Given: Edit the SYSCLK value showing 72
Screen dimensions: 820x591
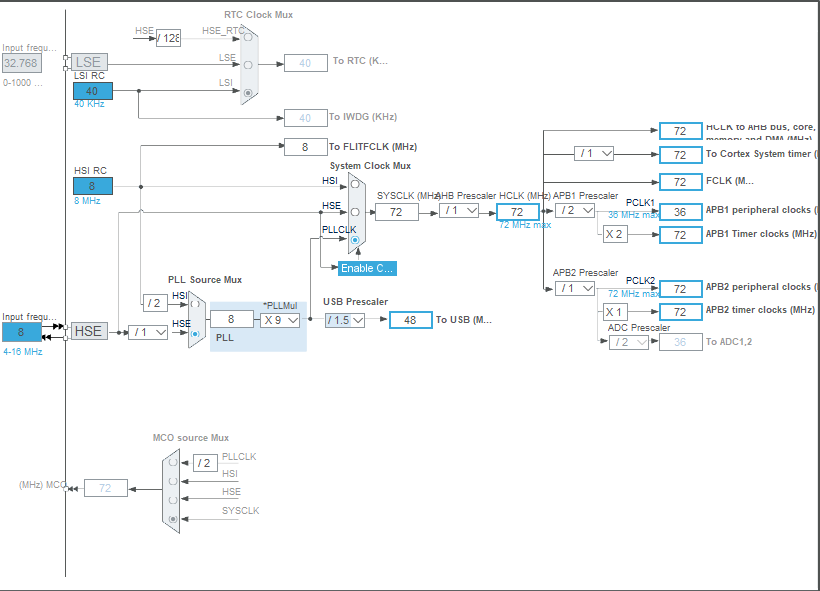Looking at the screenshot, I should (x=395, y=211).
